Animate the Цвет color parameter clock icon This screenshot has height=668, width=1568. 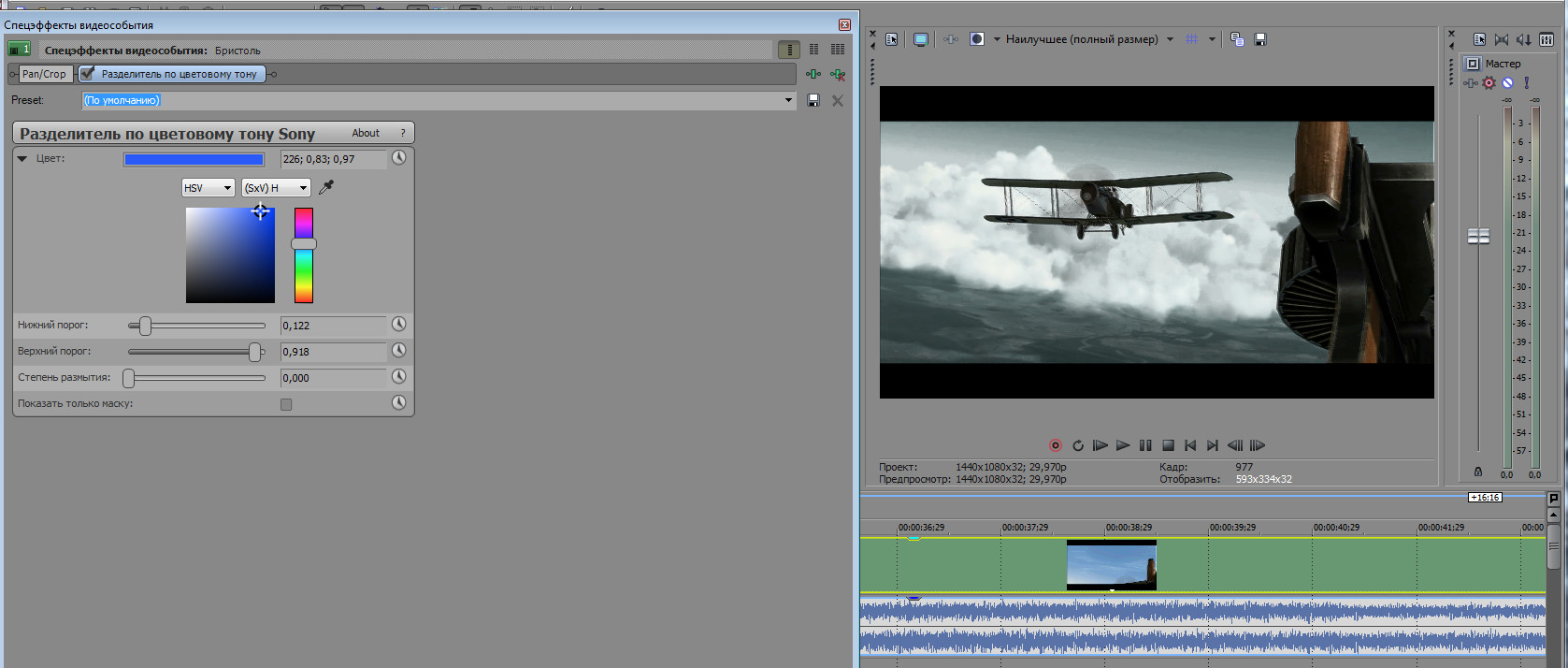pos(399,158)
